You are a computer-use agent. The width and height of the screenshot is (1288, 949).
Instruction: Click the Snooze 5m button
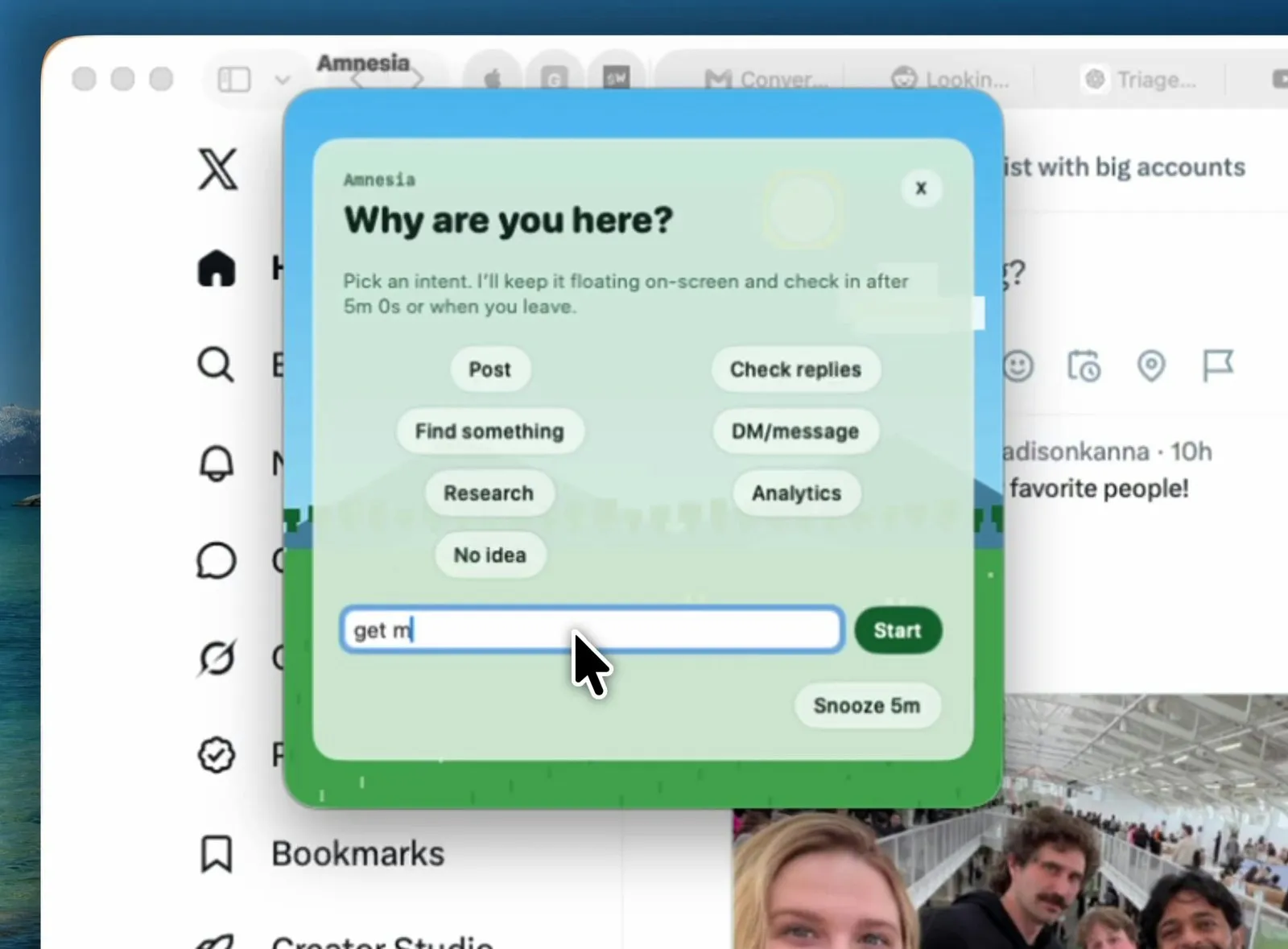(866, 706)
